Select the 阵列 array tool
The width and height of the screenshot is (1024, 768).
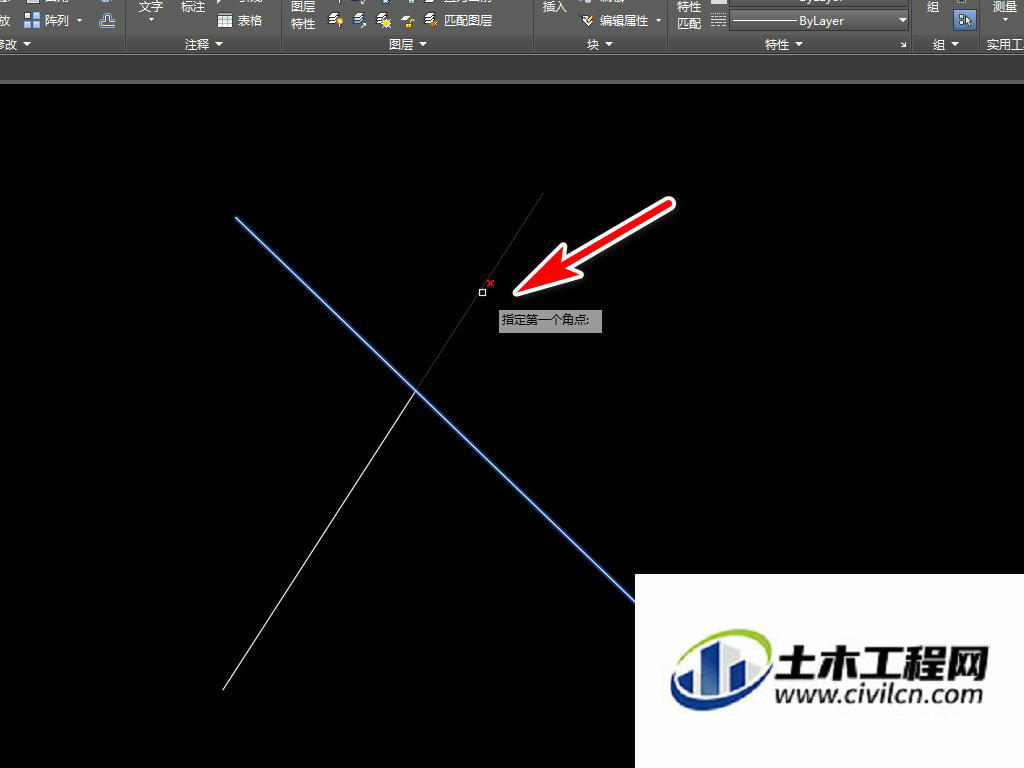point(46,21)
